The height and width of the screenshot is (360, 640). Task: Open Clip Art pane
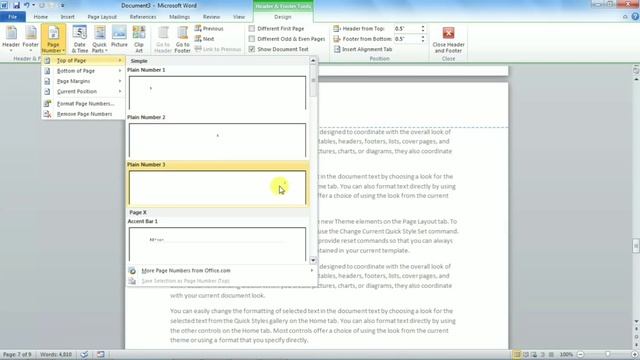pyautogui.click(x=139, y=39)
